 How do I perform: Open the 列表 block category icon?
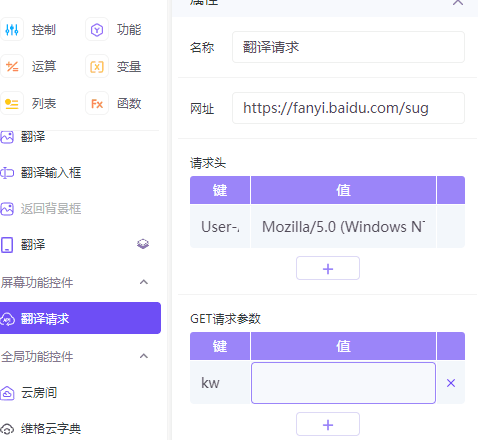12,103
